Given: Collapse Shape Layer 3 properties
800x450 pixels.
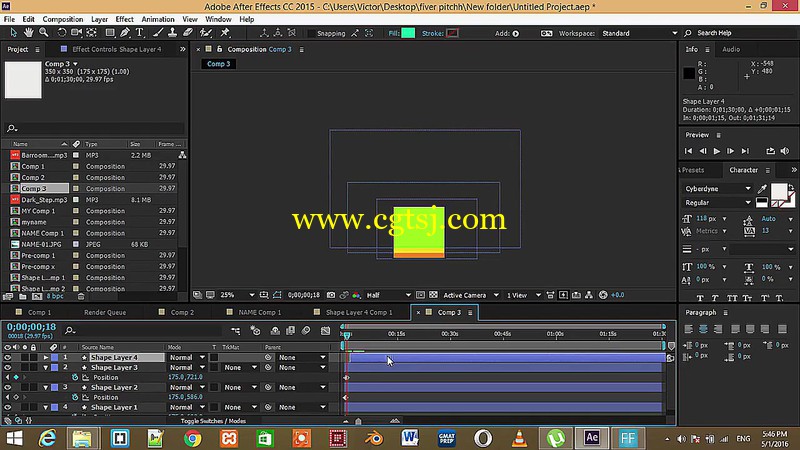Looking at the screenshot, I should coord(45,367).
